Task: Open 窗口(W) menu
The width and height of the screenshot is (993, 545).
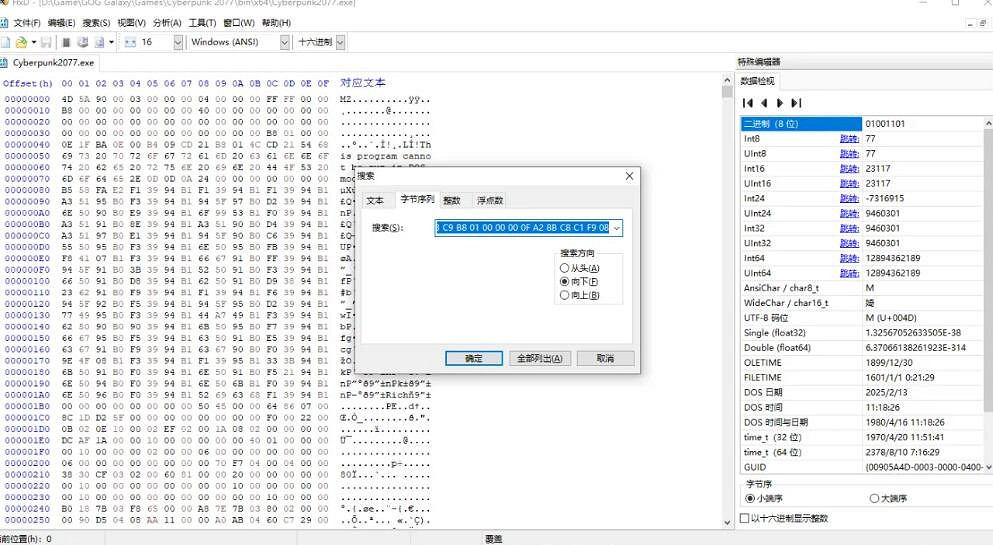Action: [x=239, y=23]
